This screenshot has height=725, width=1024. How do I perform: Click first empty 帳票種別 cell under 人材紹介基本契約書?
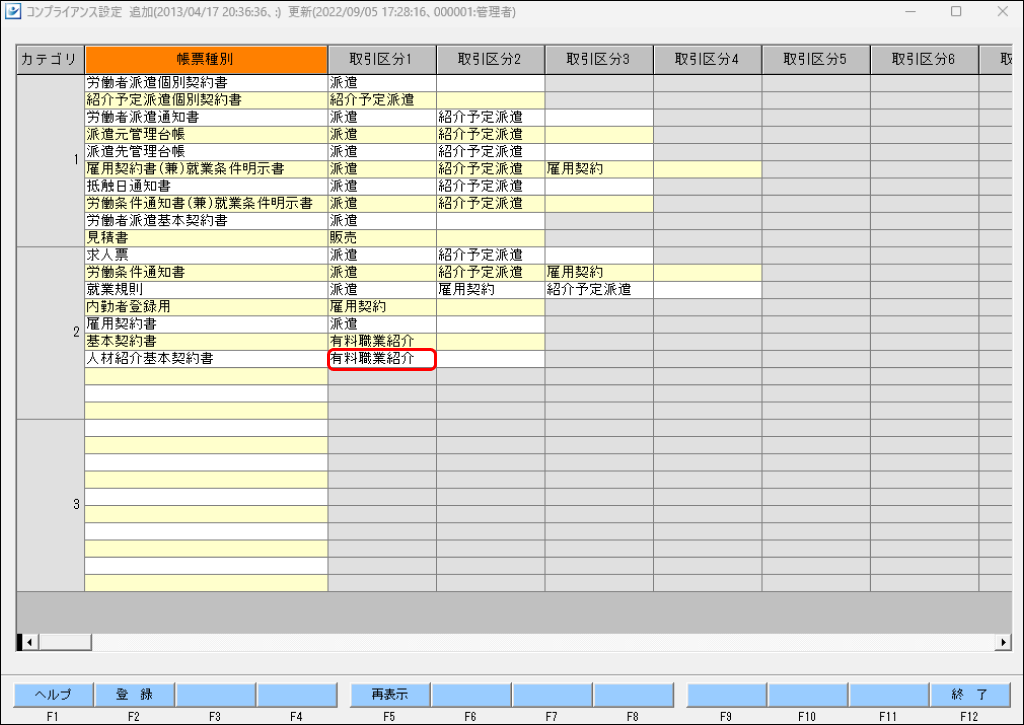click(x=206, y=376)
